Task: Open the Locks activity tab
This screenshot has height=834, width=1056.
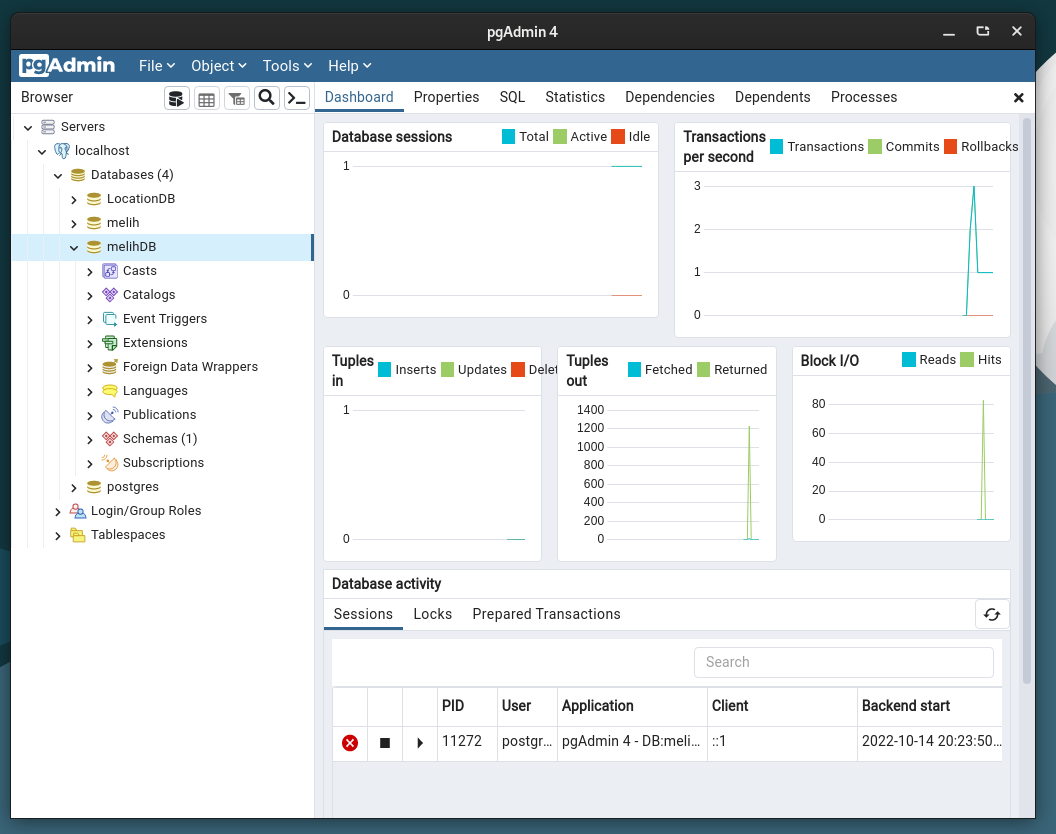Action: (432, 614)
